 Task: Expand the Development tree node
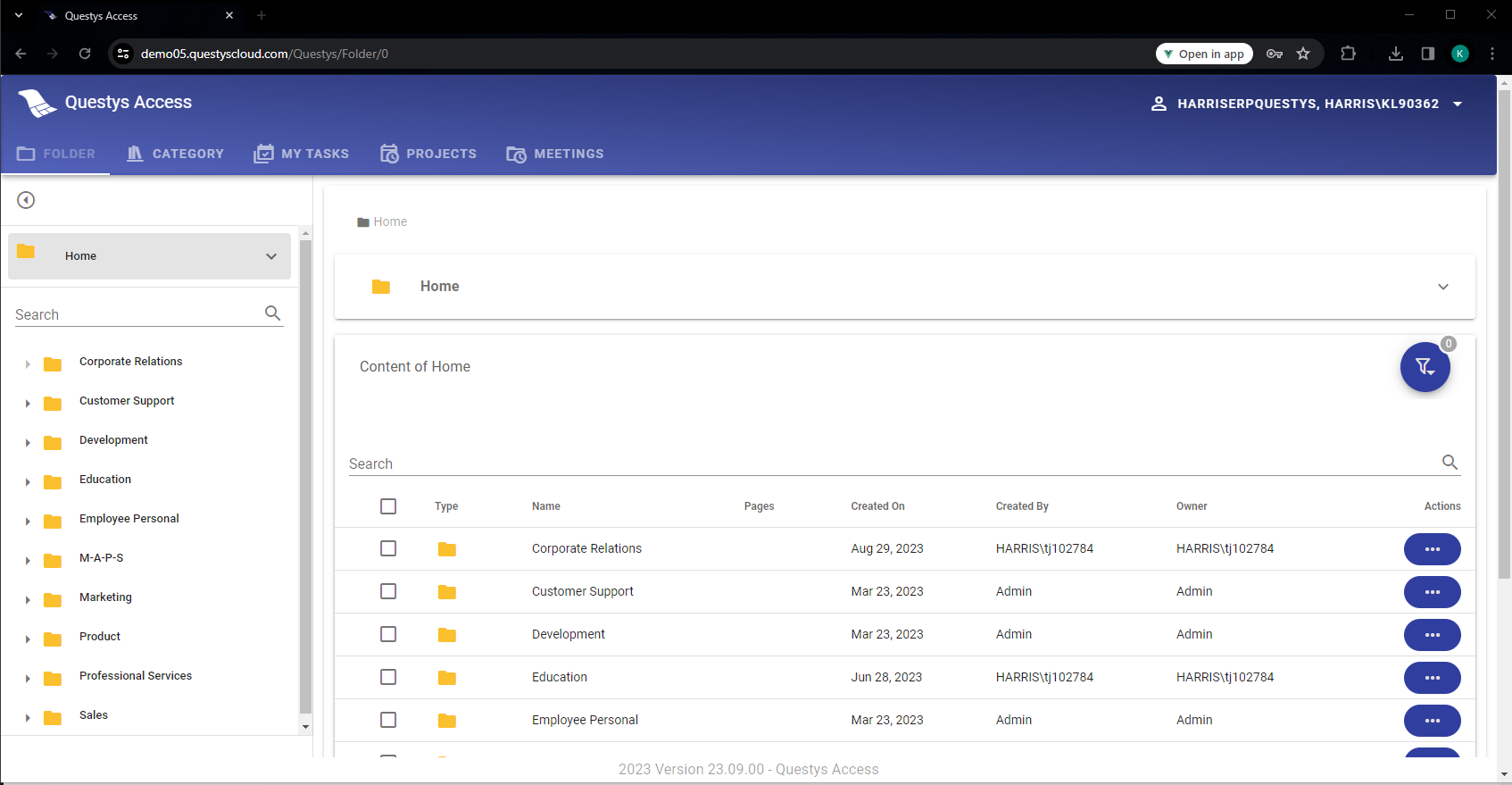point(28,443)
